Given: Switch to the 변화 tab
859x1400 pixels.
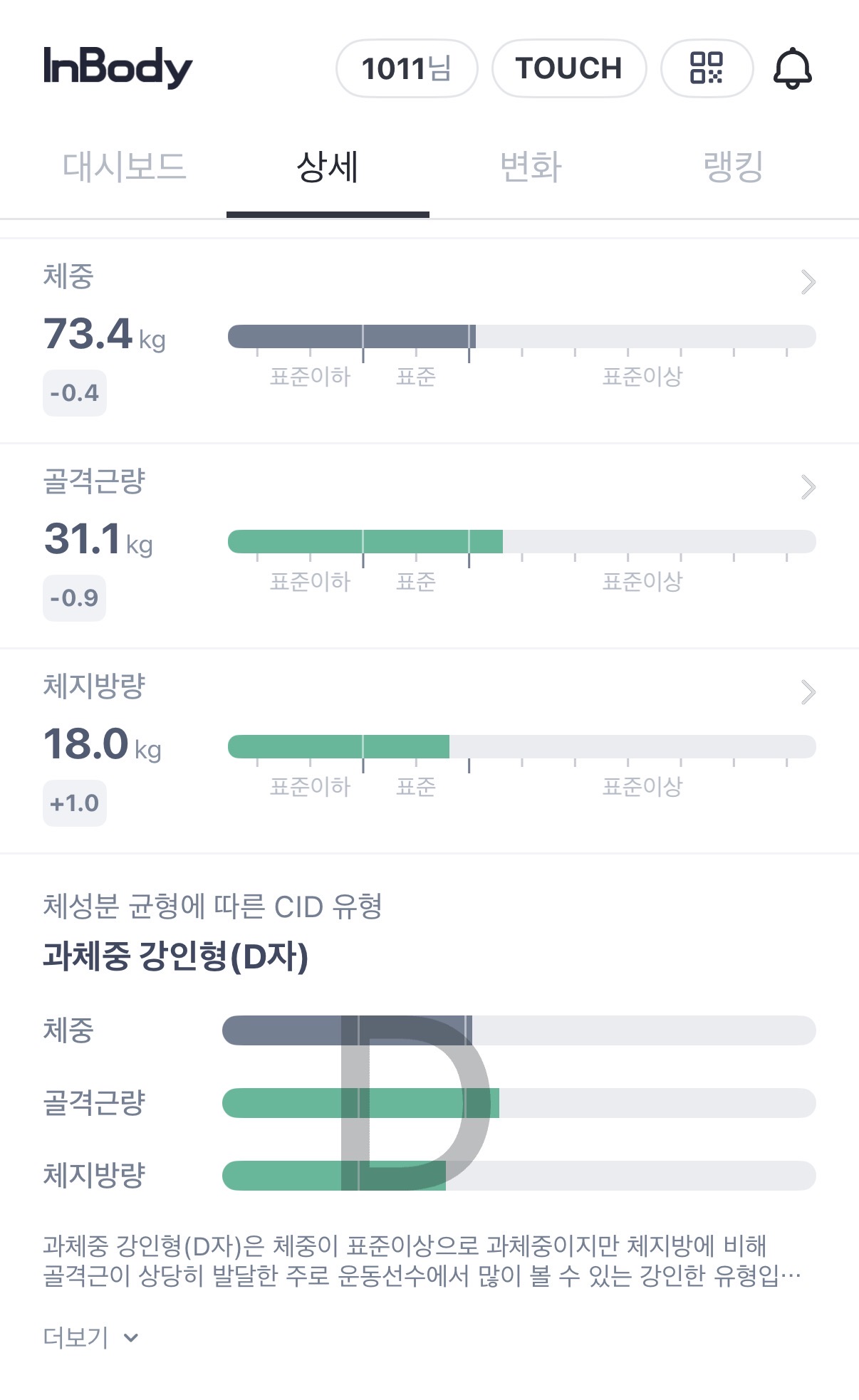Looking at the screenshot, I should point(531,168).
